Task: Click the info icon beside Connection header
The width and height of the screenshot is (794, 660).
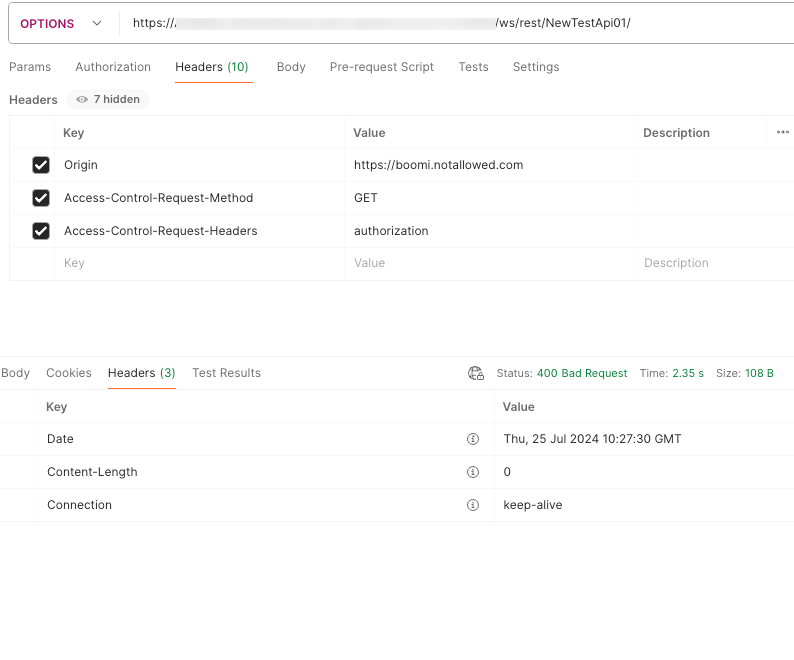Action: pos(473,505)
